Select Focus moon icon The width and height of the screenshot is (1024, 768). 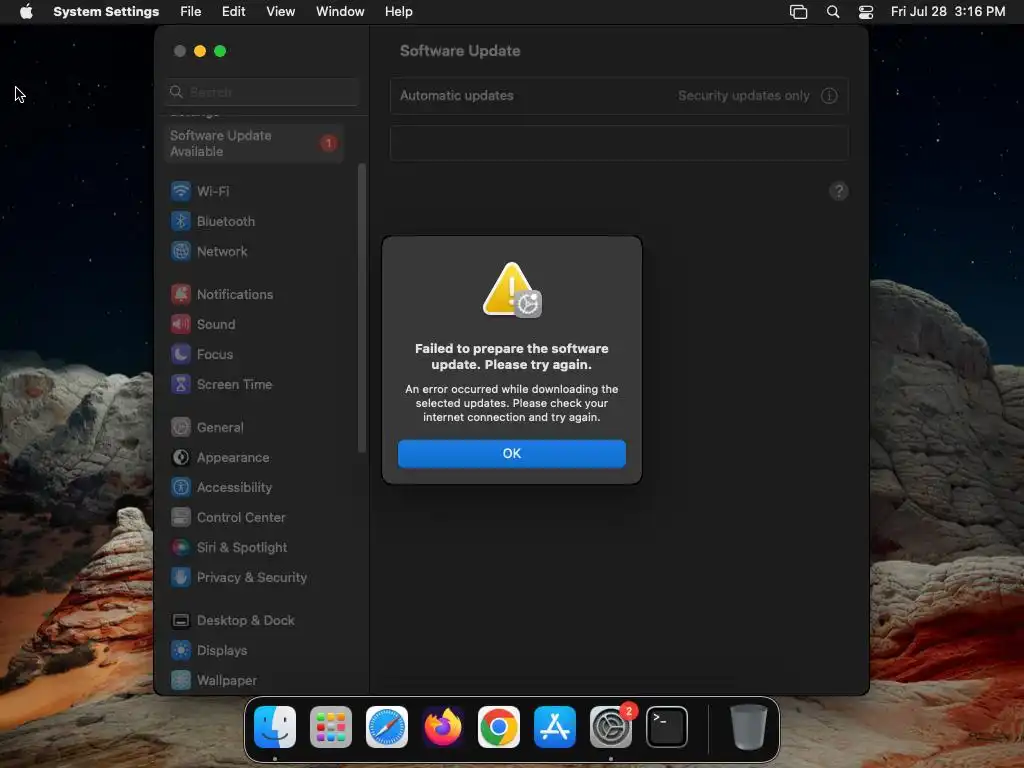click(181, 355)
